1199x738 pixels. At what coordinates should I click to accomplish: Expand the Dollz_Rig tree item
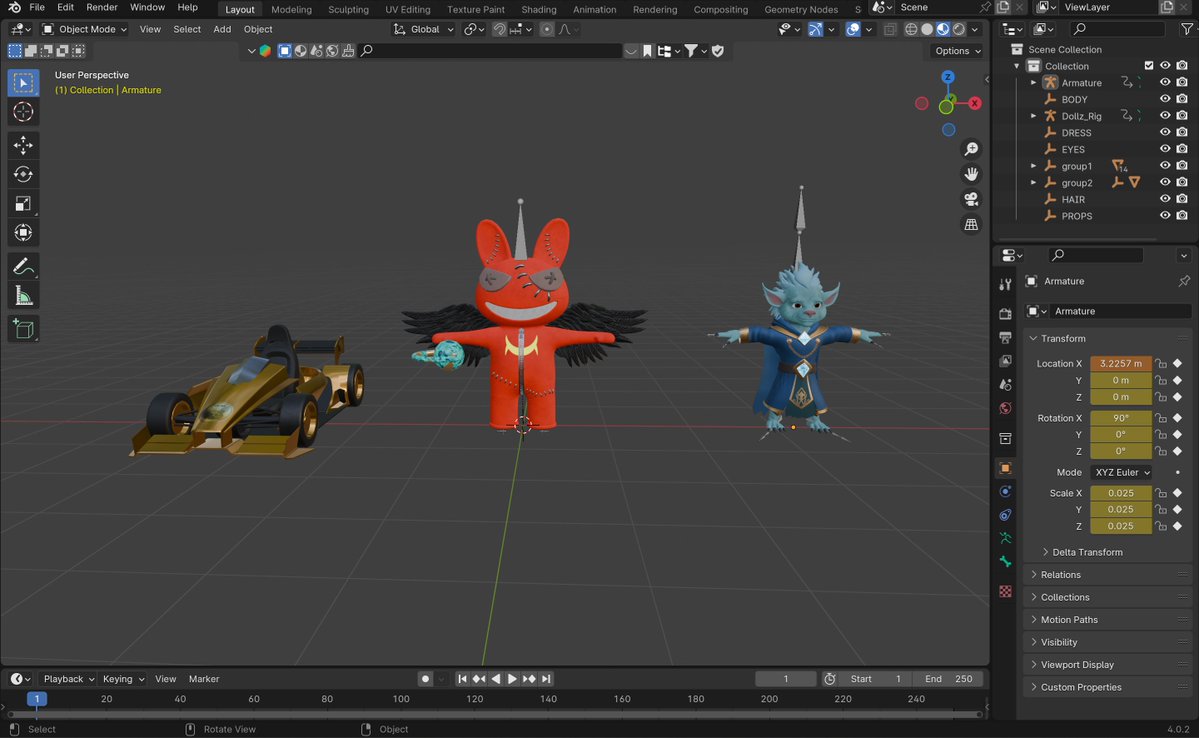pos(1033,116)
